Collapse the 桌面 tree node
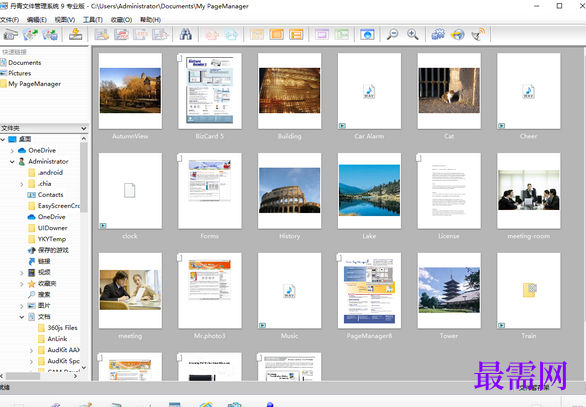The height and width of the screenshot is (407, 586). coord(3,139)
